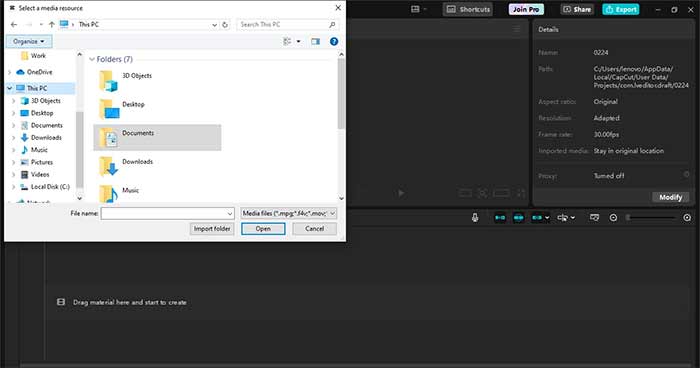Open the Media files type combo box
The width and height of the screenshot is (700, 368).
point(288,213)
